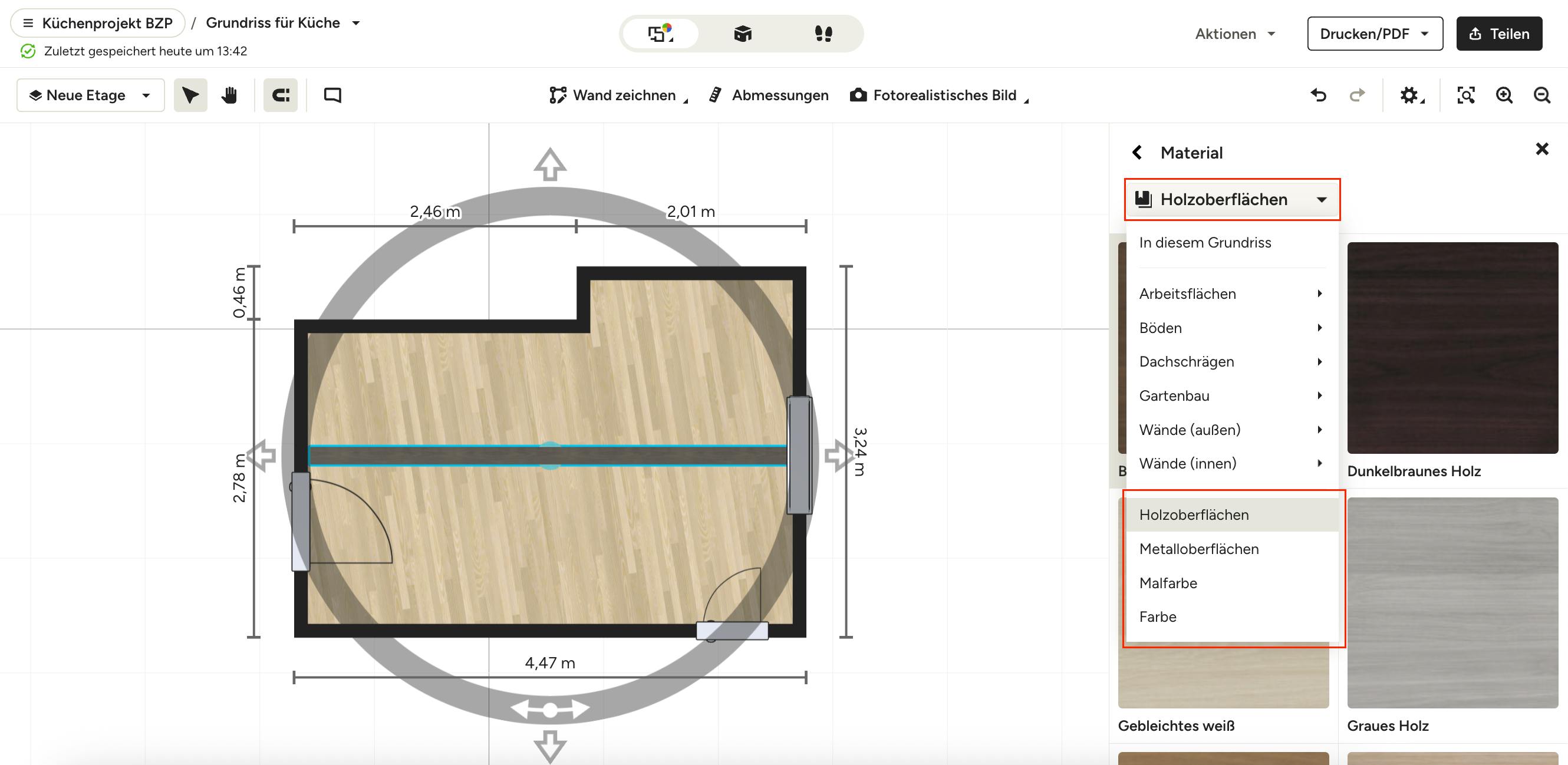Open the Aktionen dropdown

pos(1235,34)
